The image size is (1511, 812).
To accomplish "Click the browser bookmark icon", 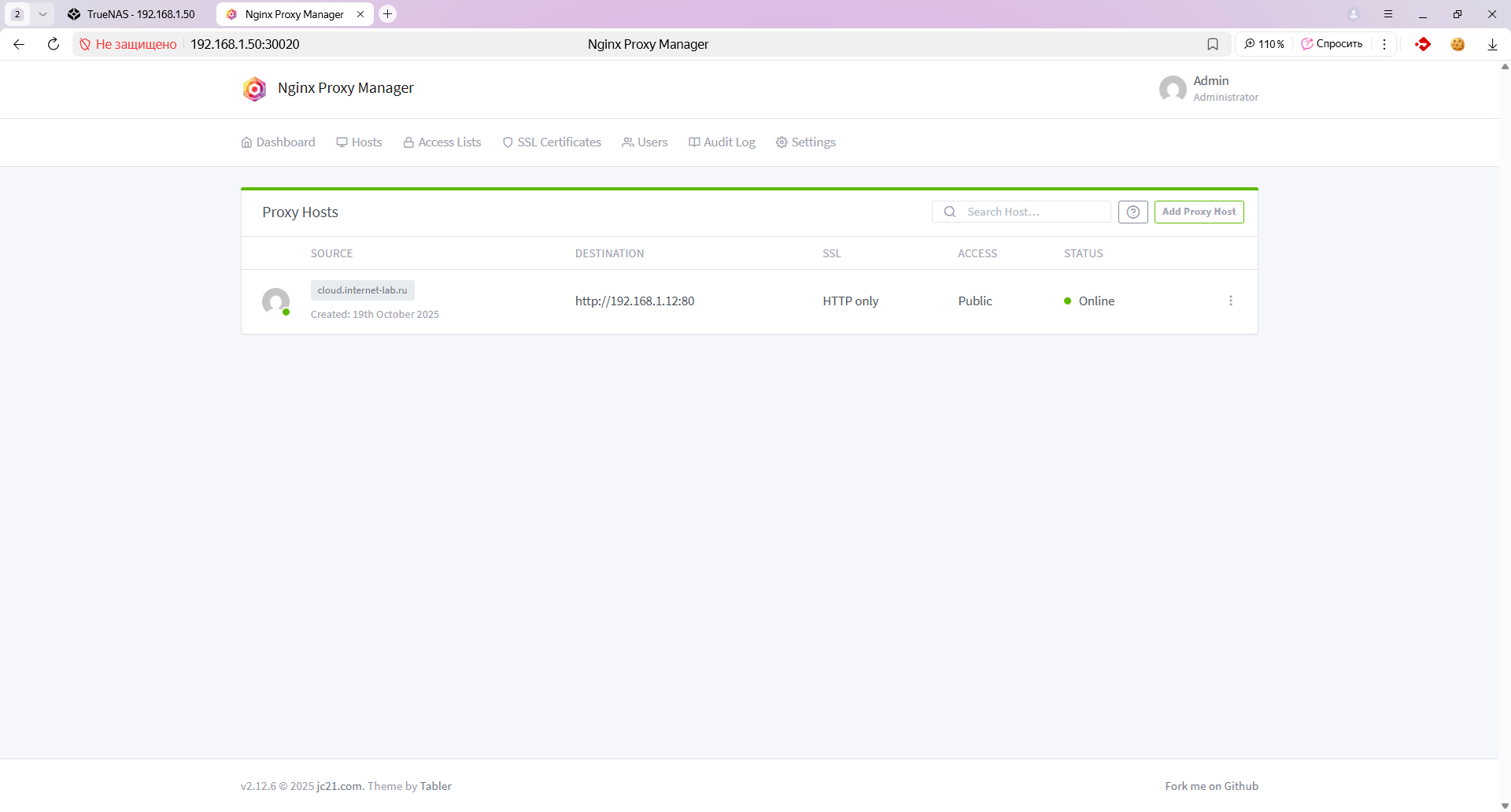I will tap(1213, 44).
